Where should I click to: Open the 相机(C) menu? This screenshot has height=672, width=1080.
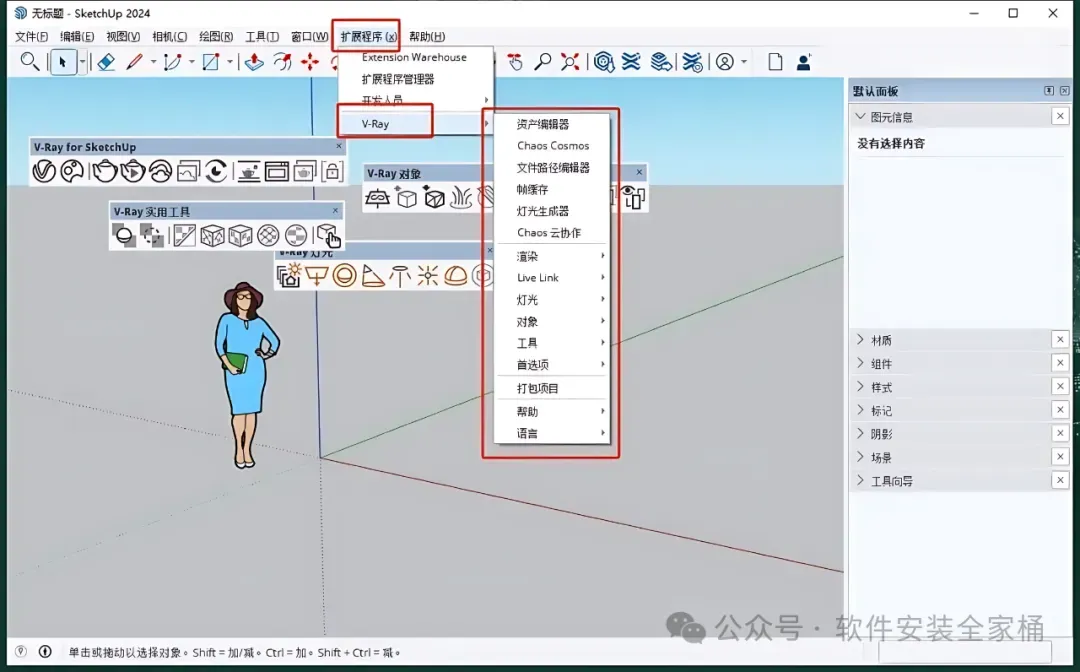169,36
